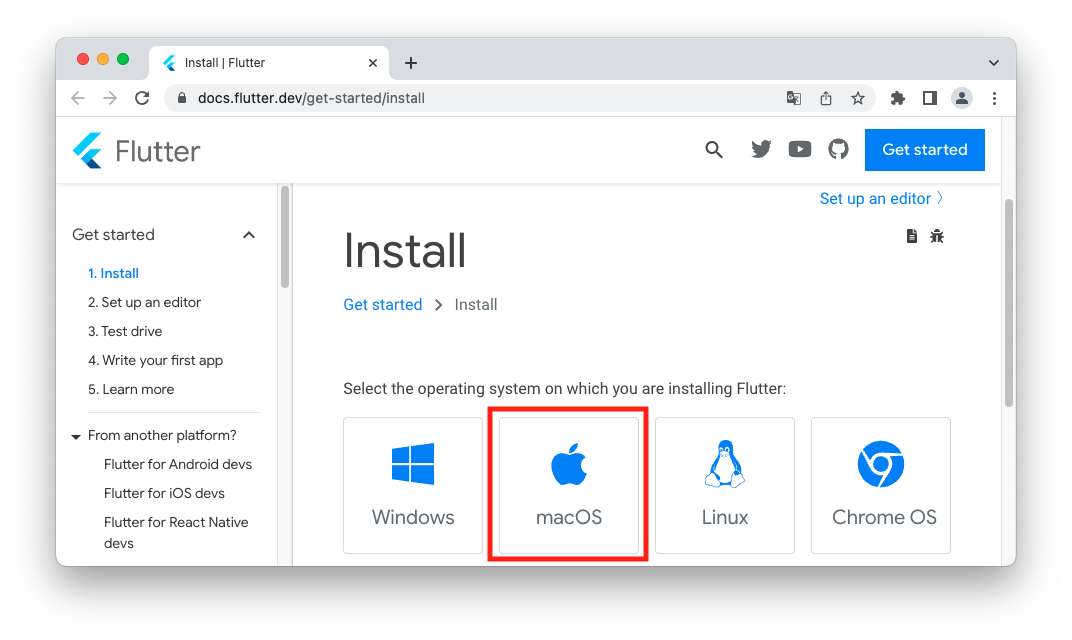Select the Windows operating system card
The image size is (1072, 640).
(413, 485)
